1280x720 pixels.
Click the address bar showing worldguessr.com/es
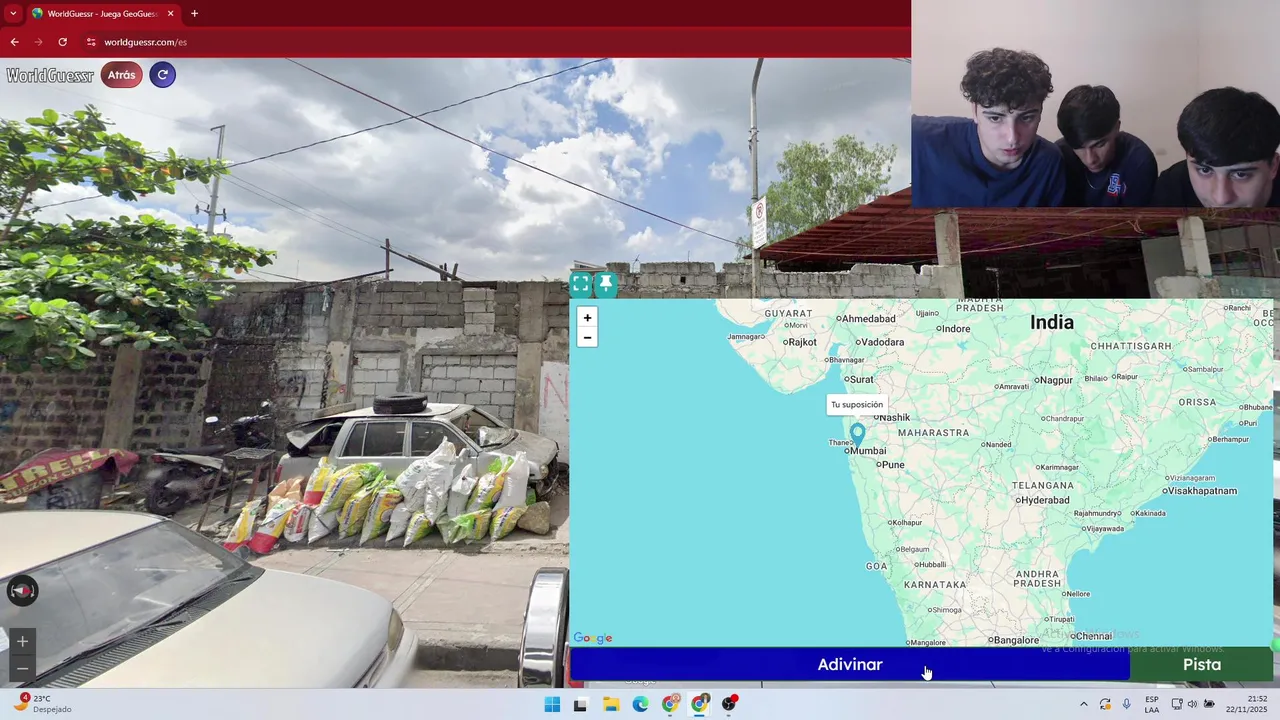tap(145, 42)
